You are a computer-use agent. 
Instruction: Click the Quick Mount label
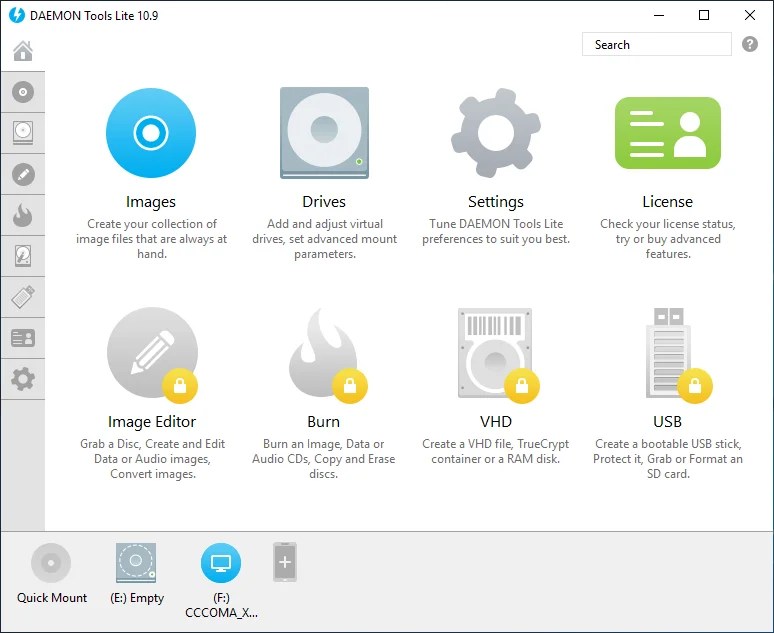click(51, 598)
